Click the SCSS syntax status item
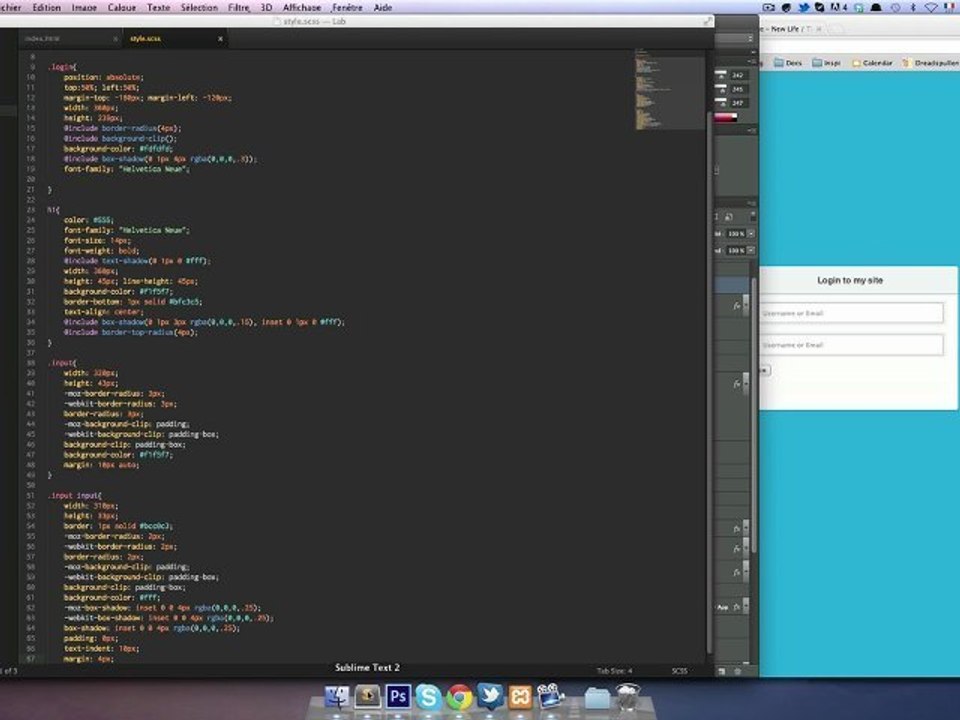This screenshot has height=720, width=960. (680, 671)
